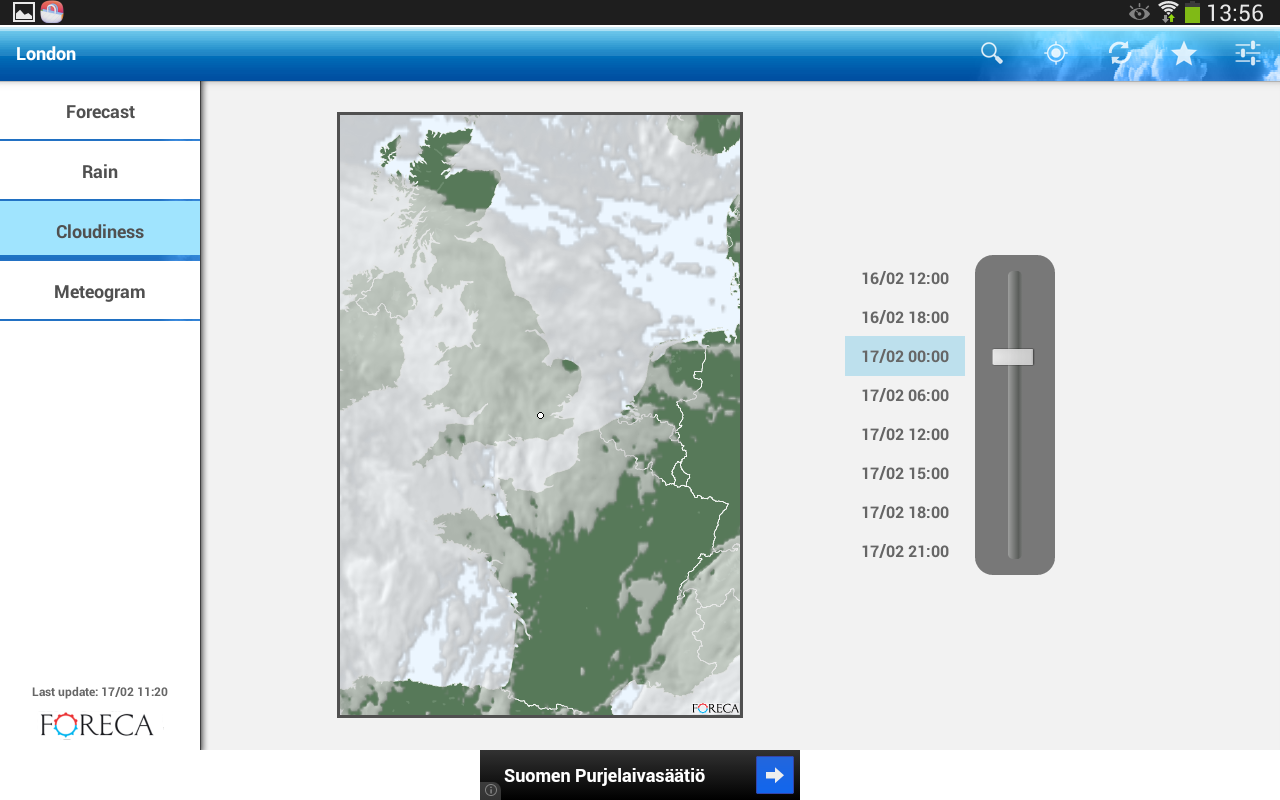Screen dimensions: 1280x800
Task: Select the Cloudiness tab
Action: [100, 232]
